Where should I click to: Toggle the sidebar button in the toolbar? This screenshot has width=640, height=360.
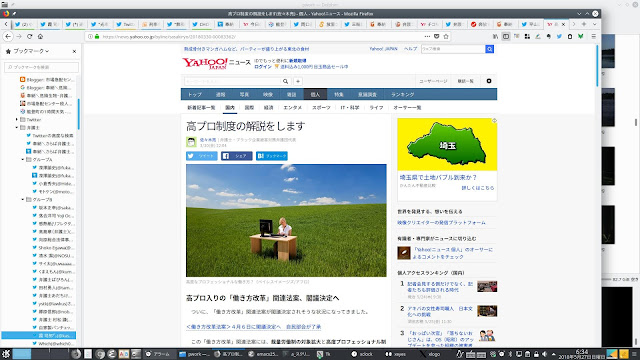506,36
